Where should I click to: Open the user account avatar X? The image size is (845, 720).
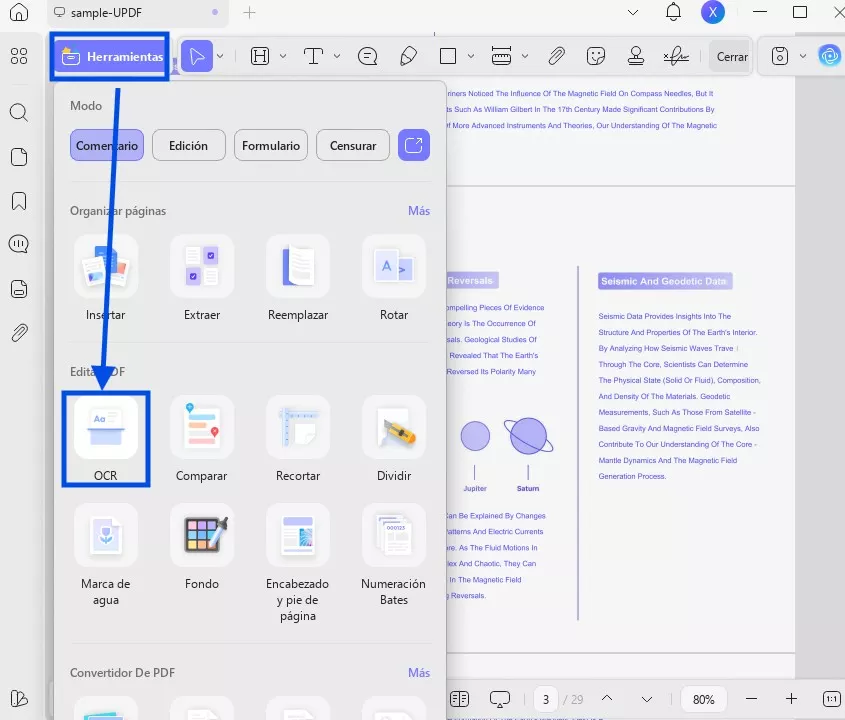click(712, 12)
